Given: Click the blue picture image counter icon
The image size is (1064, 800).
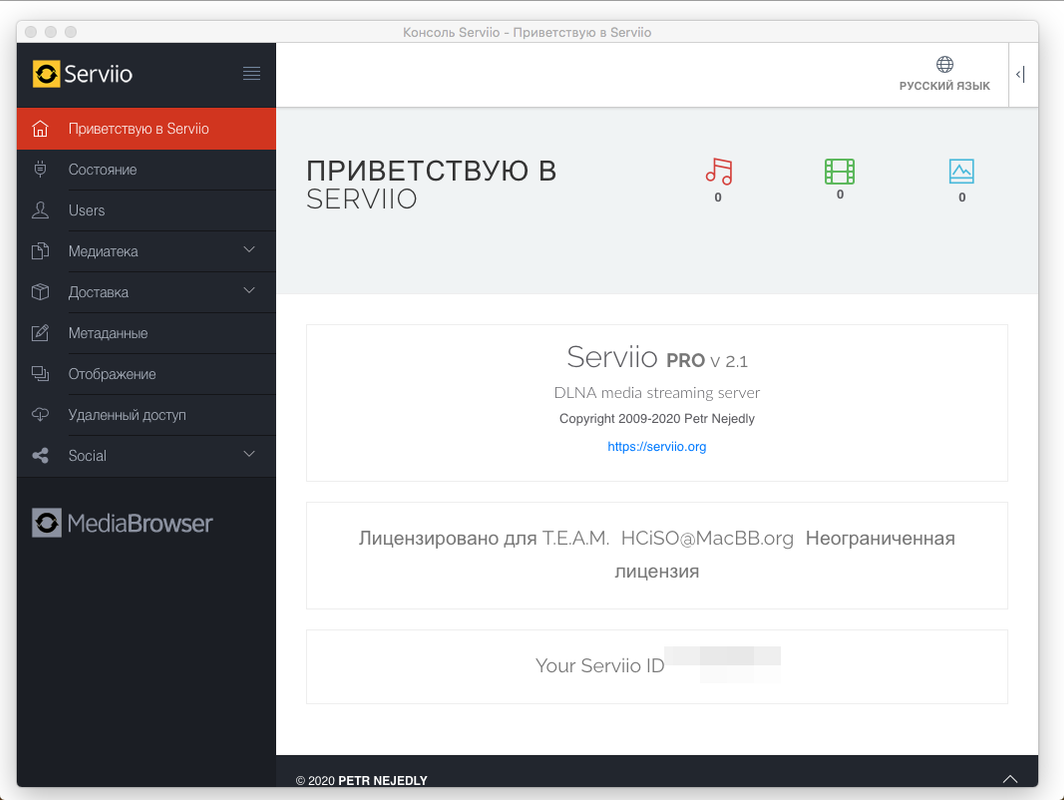Looking at the screenshot, I should tap(962, 171).
